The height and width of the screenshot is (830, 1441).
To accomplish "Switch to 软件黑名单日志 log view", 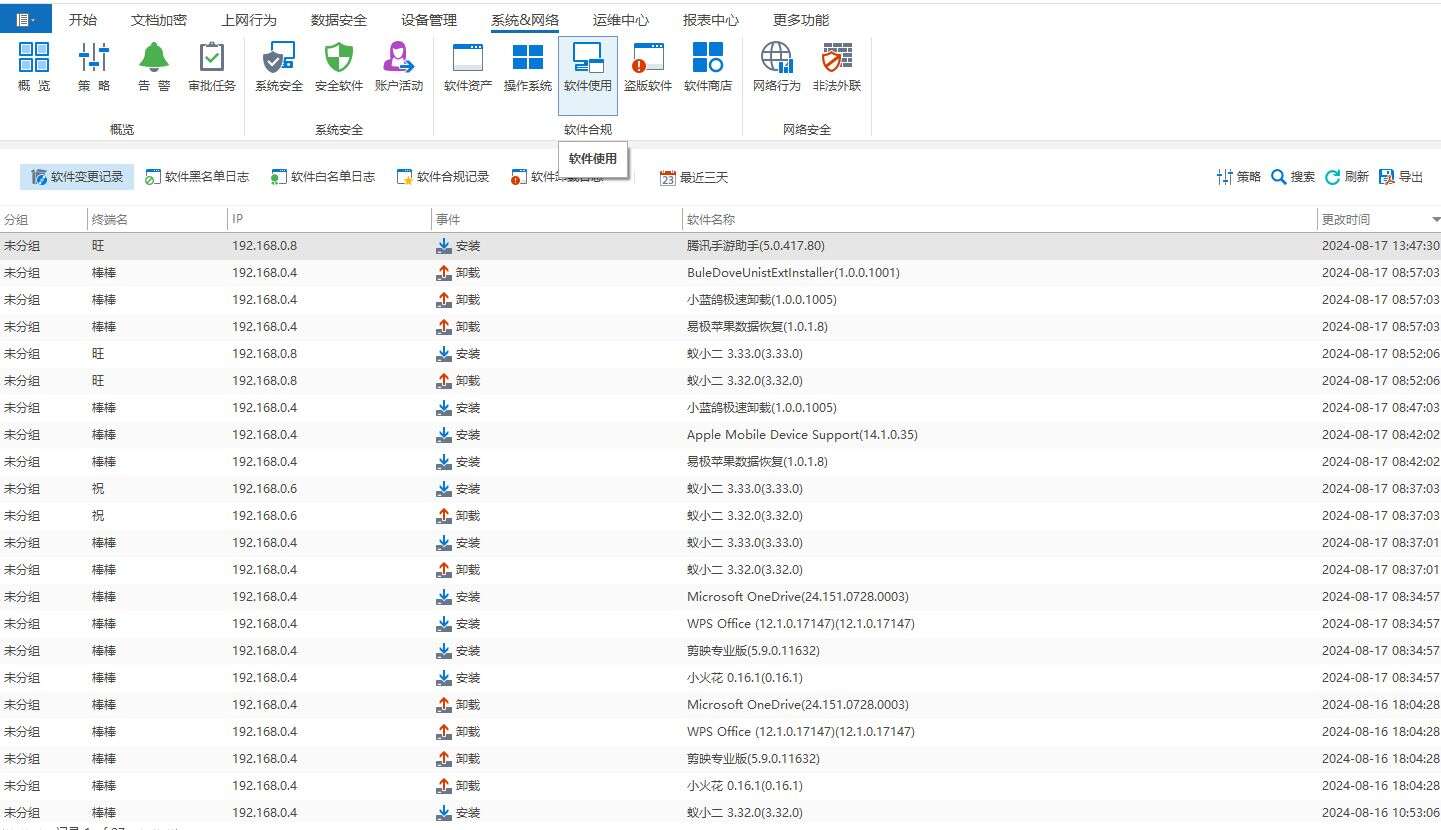I will [197, 177].
